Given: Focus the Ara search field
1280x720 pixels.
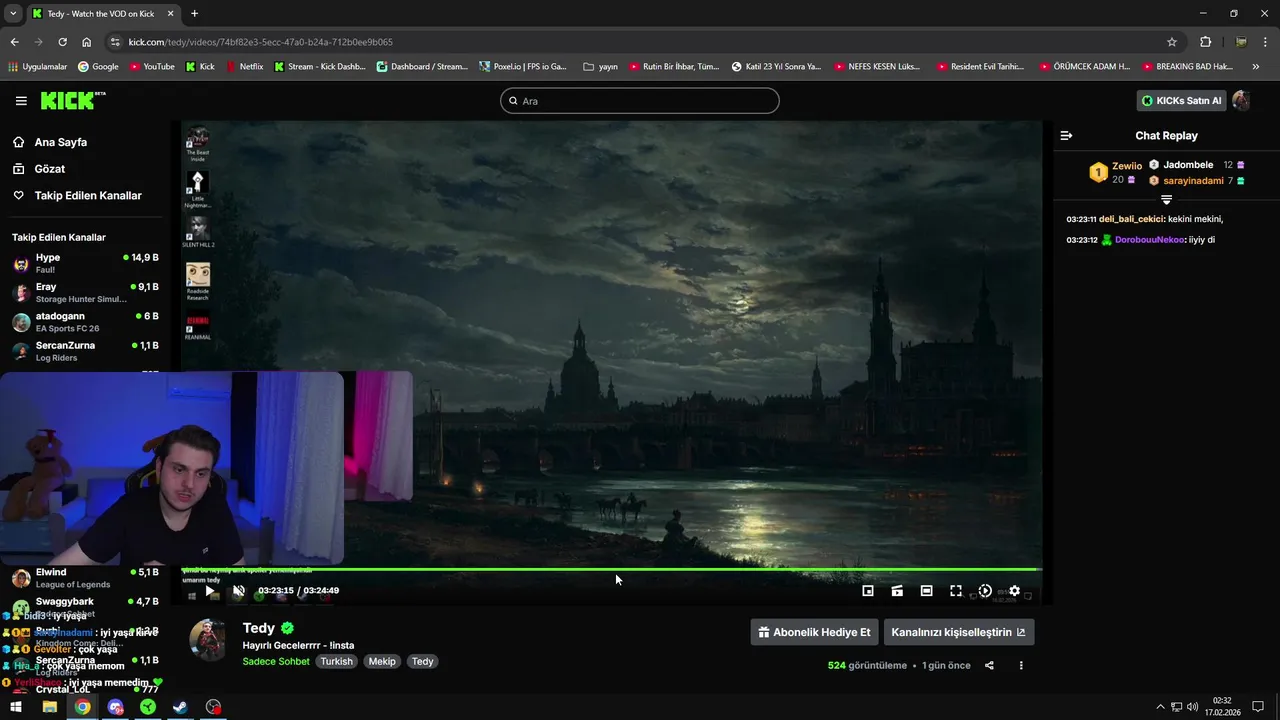Looking at the screenshot, I should [640, 101].
